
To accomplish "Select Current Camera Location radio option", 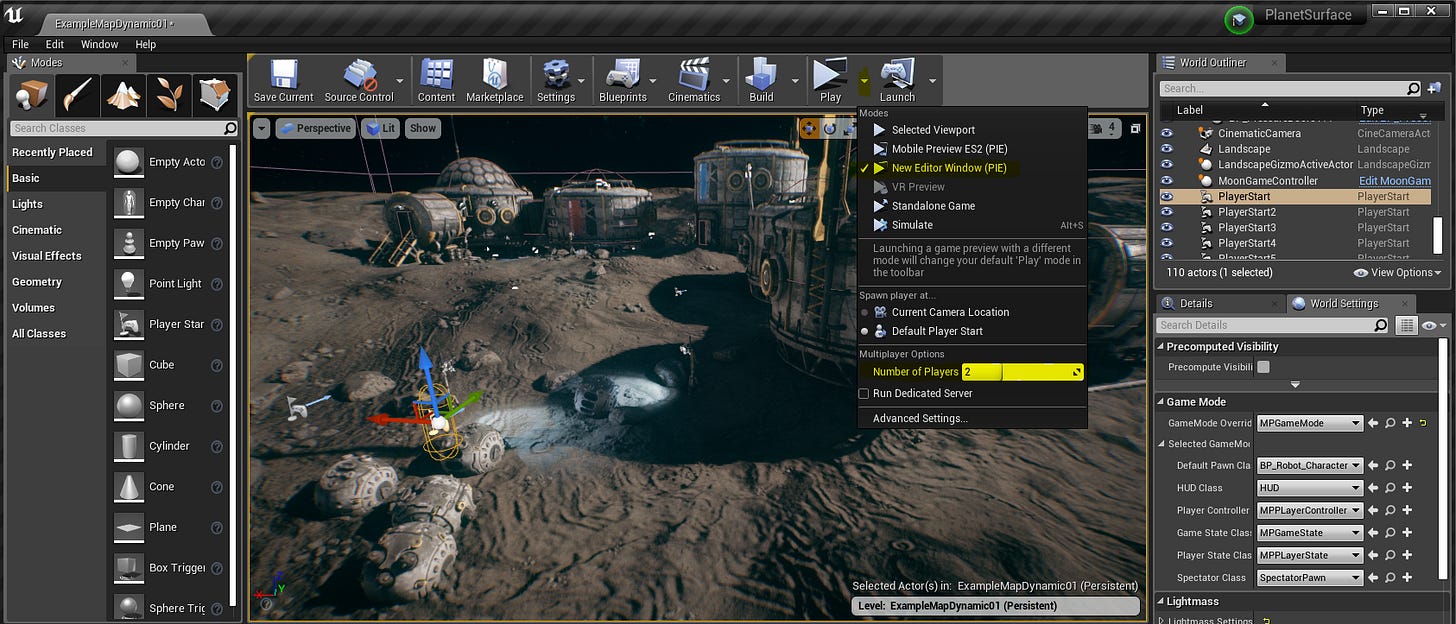I will [865, 312].
